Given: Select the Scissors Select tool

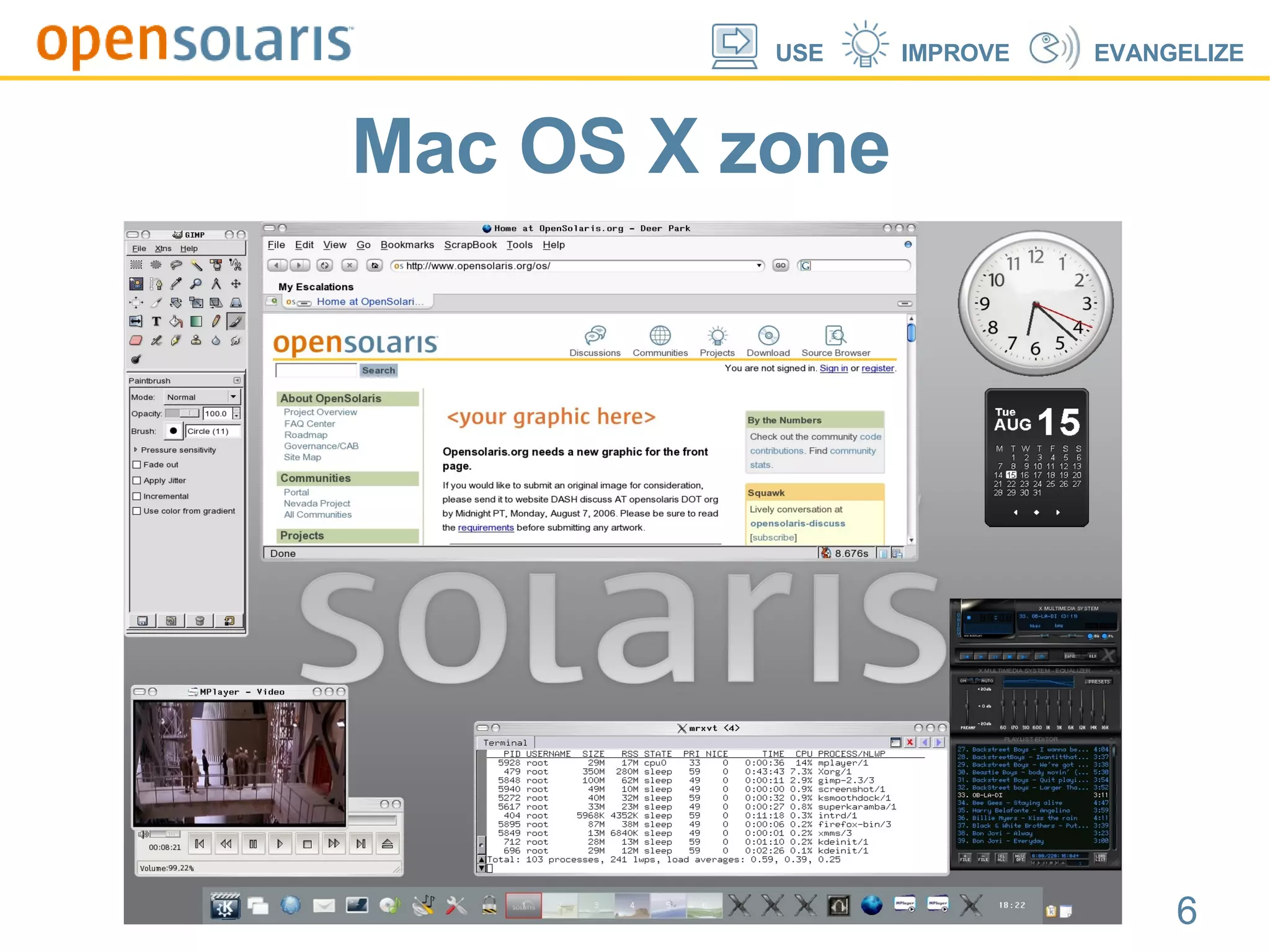Looking at the screenshot, I should pyautogui.click(x=236, y=265).
